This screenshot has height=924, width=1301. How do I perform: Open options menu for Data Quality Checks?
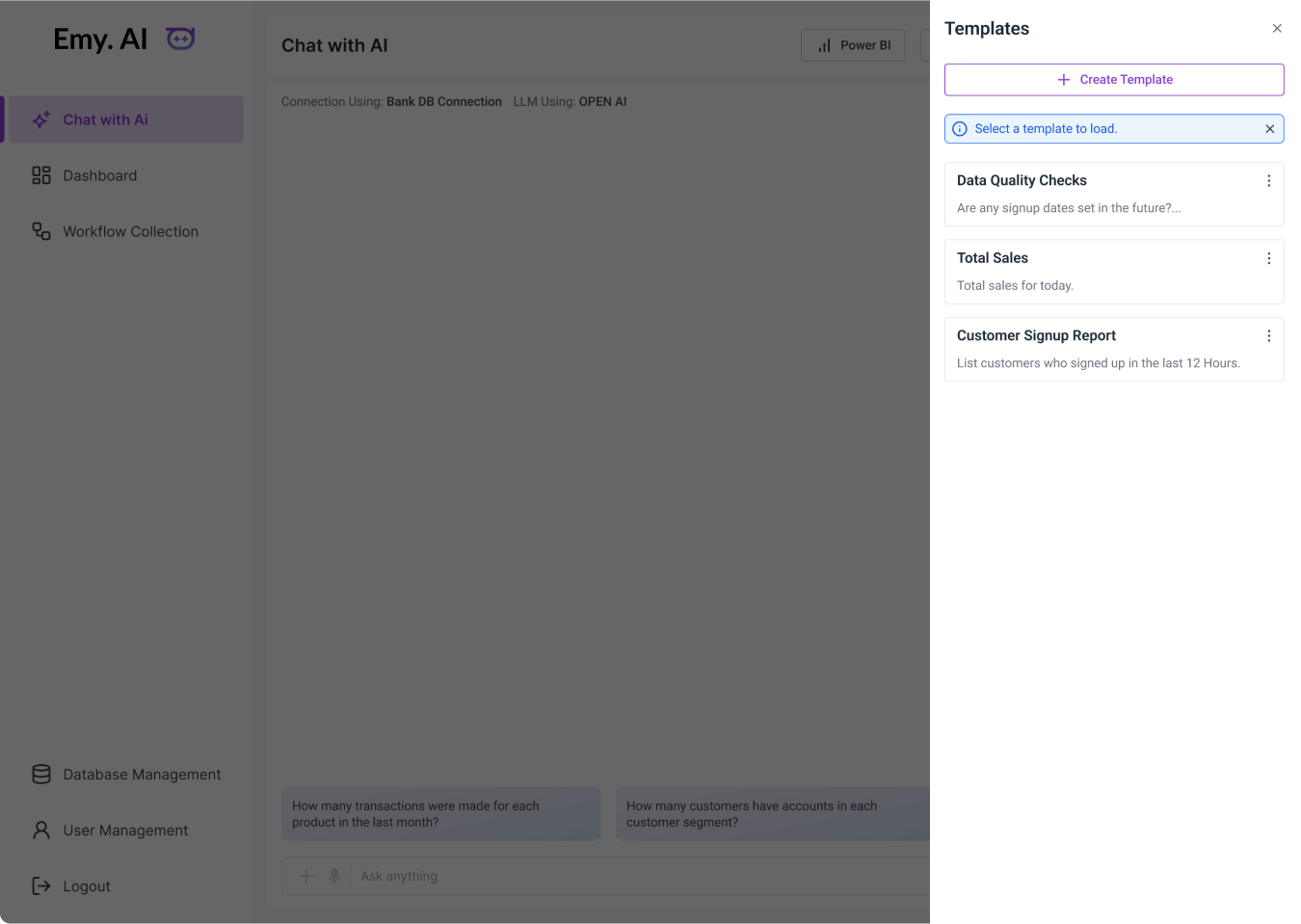click(x=1268, y=181)
